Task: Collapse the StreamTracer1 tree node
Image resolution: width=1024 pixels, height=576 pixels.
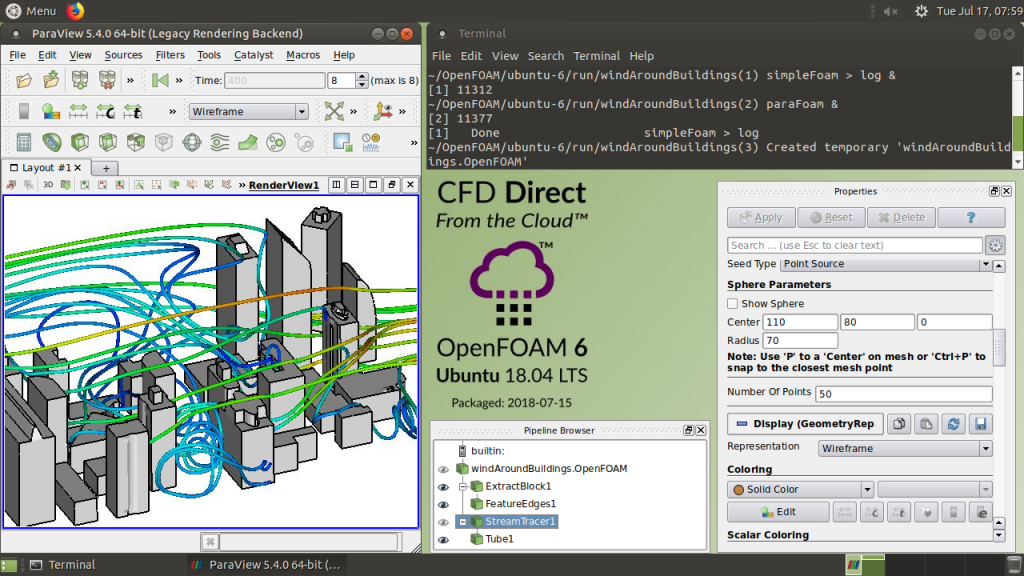Action: tap(462, 522)
